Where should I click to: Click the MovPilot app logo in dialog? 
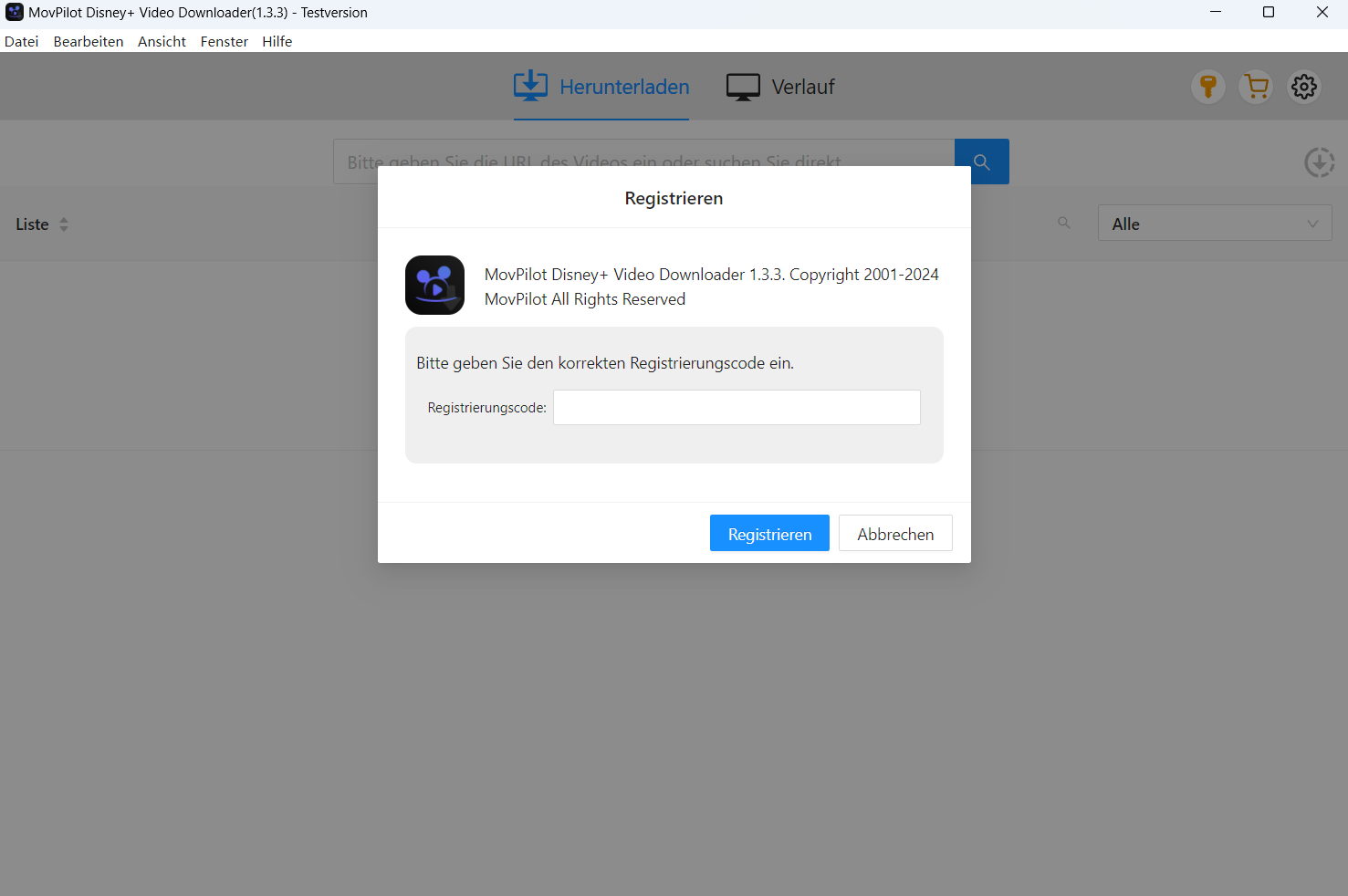[x=434, y=285]
